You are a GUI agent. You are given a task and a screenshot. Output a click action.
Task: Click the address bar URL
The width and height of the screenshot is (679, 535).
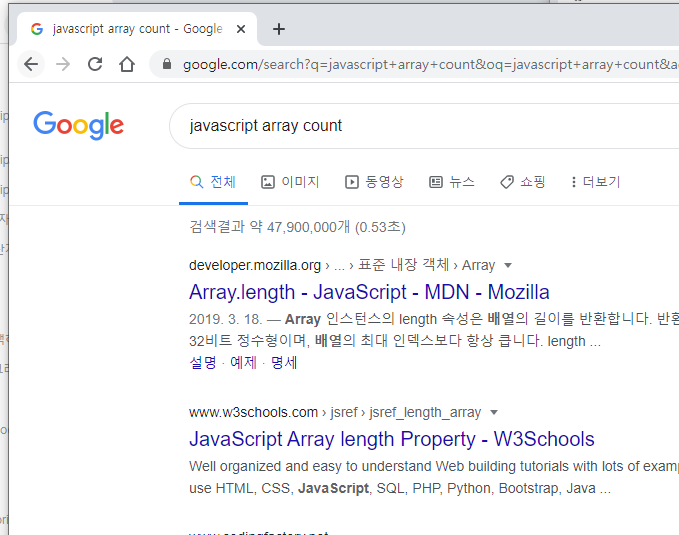tap(430, 65)
